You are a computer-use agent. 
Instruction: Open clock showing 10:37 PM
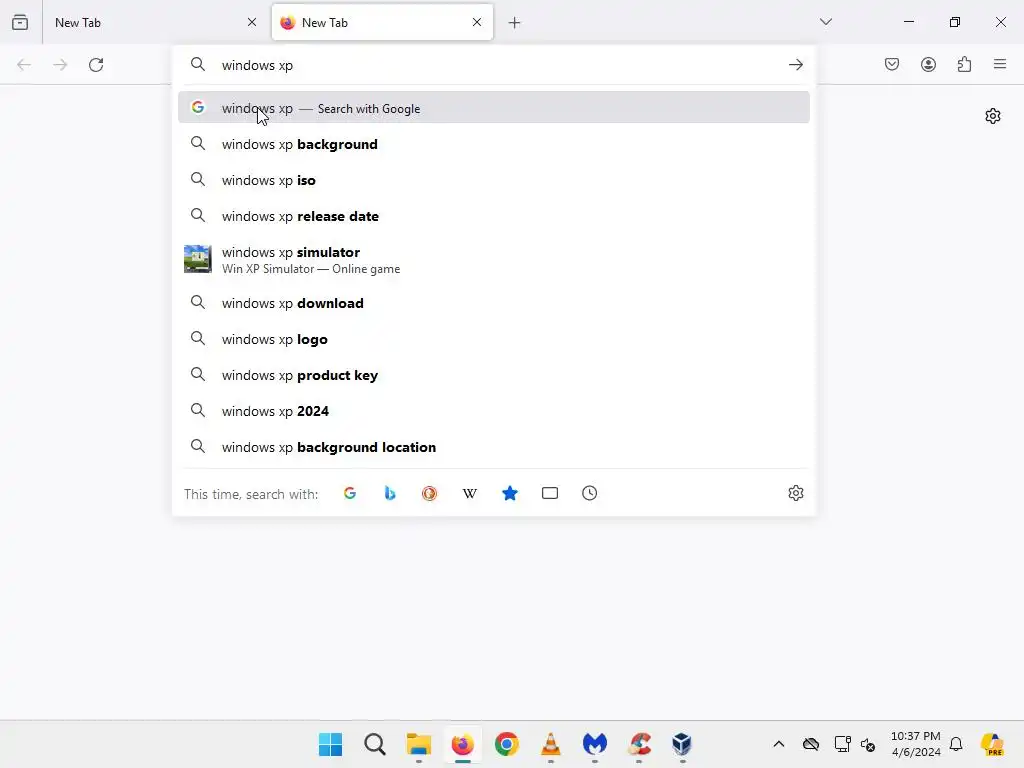pyautogui.click(x=916, y=744)
